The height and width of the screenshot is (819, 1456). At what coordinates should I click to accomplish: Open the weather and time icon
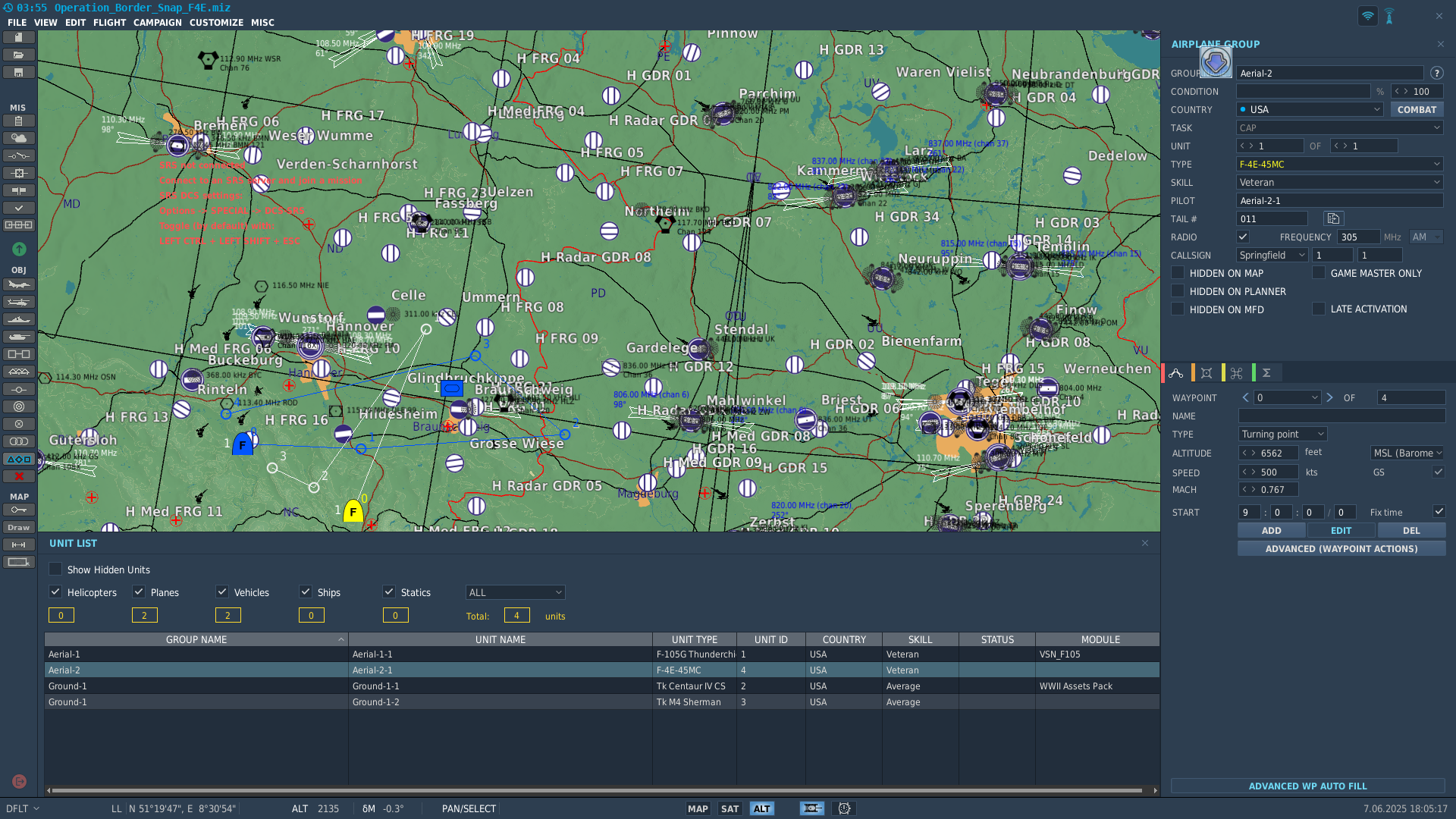[x=19, y=138]
